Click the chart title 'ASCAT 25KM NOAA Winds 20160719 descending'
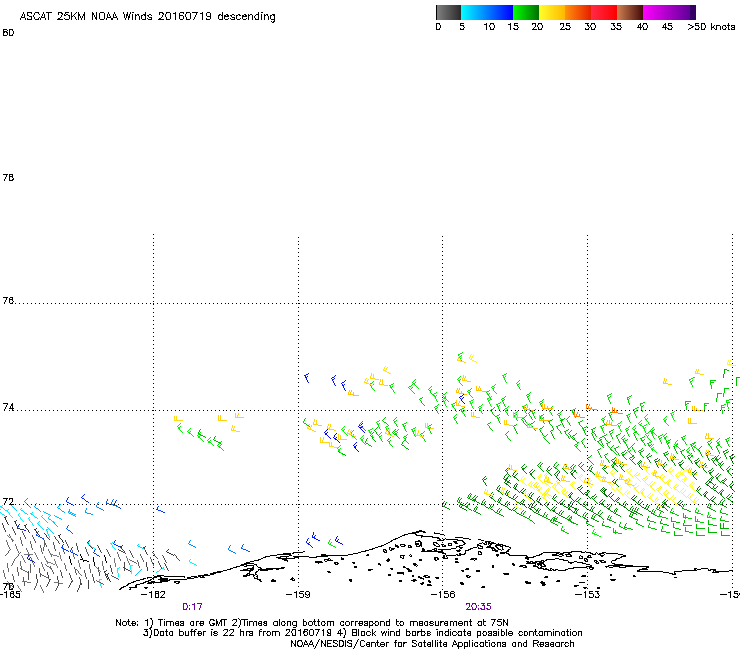 pyautogui.click(x=147, y=17)
